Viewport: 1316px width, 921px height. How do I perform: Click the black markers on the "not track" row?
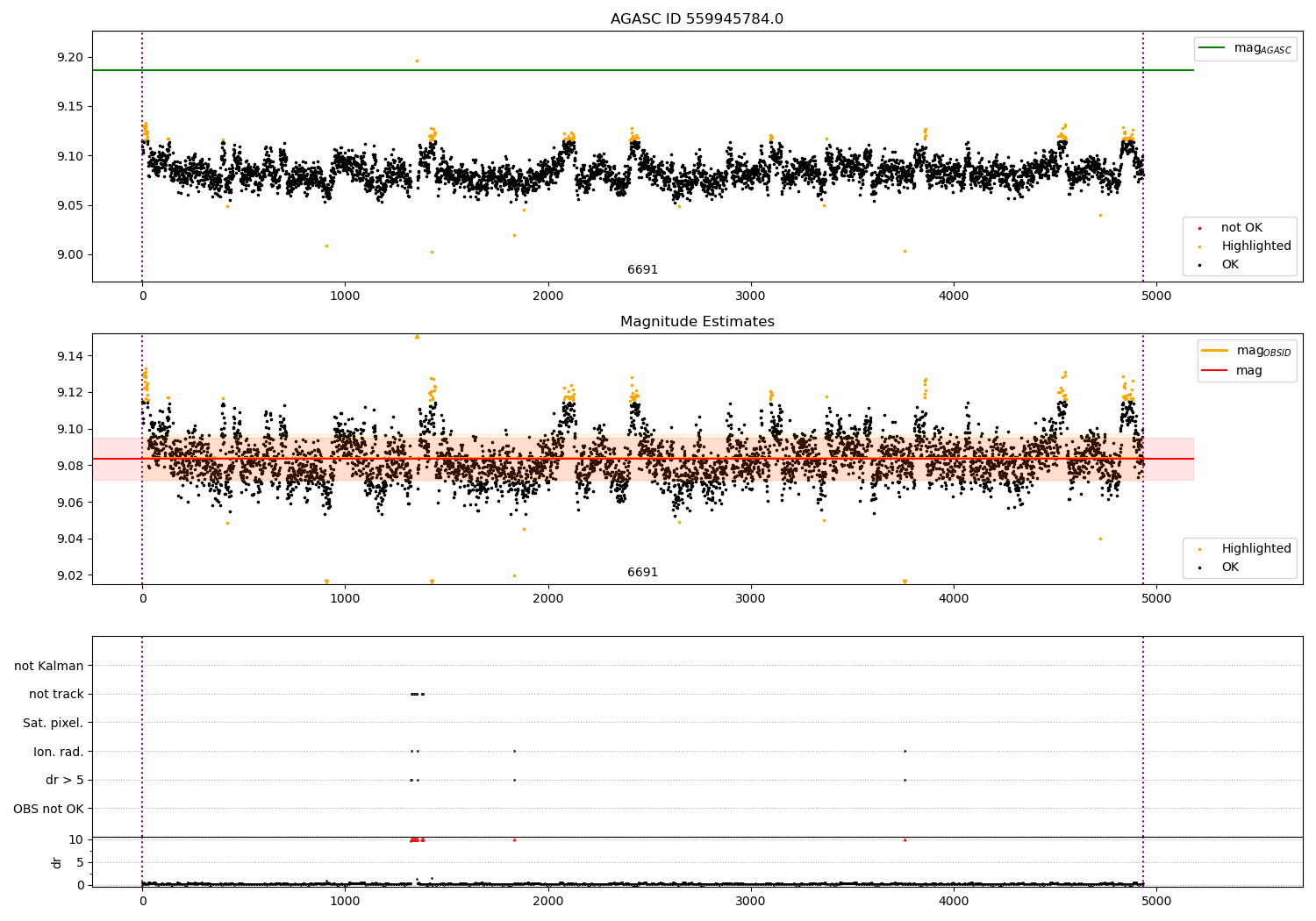point(417,694)
